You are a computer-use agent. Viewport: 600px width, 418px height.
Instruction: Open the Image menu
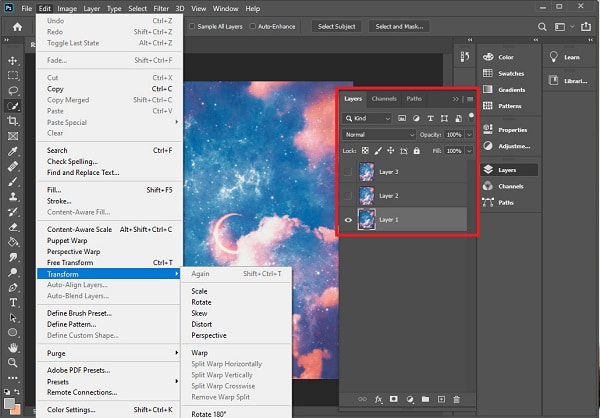[67, 8]
